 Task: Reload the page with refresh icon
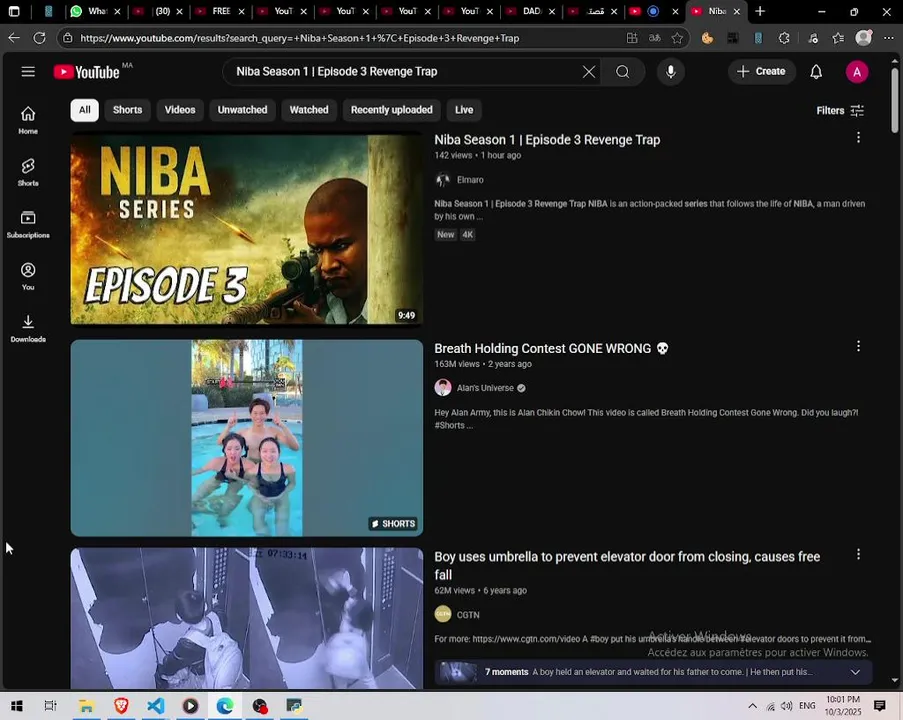pyautogui.click(x=39, y=38)
